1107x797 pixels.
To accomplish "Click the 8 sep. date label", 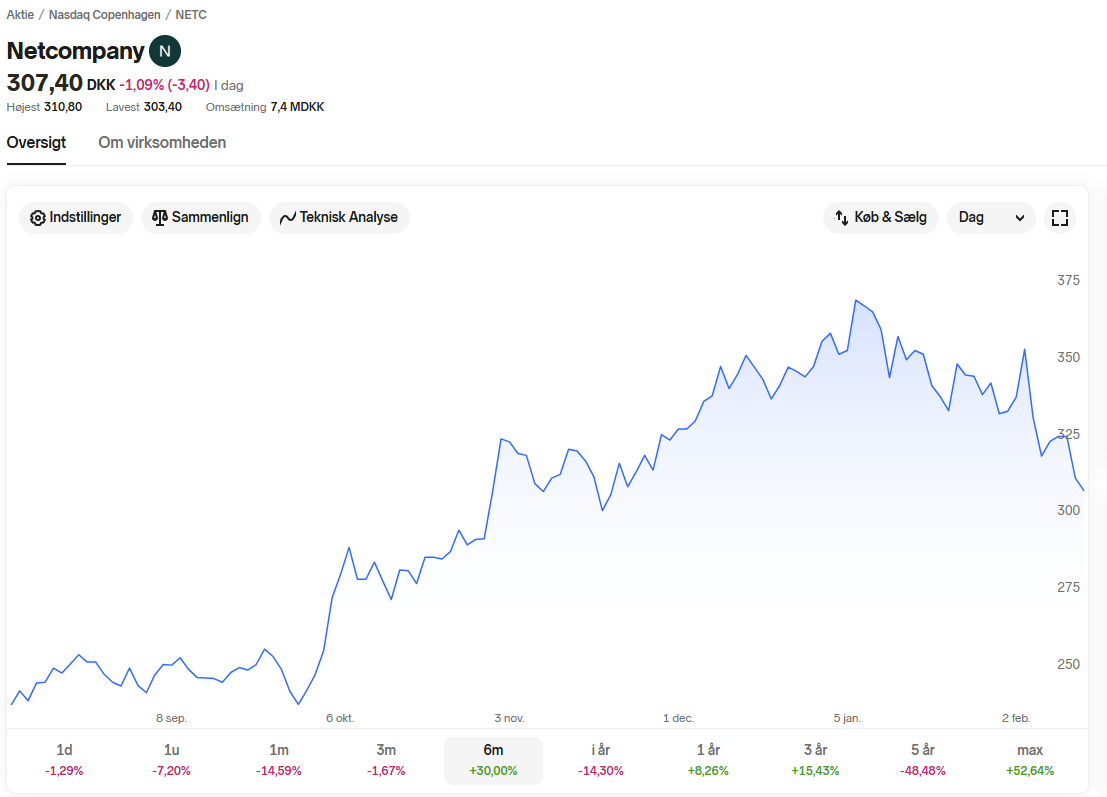I will click(172, 718).
